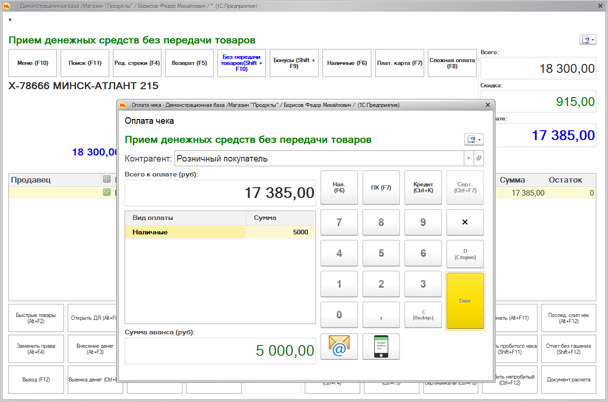This screenshot has width=608, height=402.
Task: Click Заменить права (Alt+F4) button
Action: [36, 349]
